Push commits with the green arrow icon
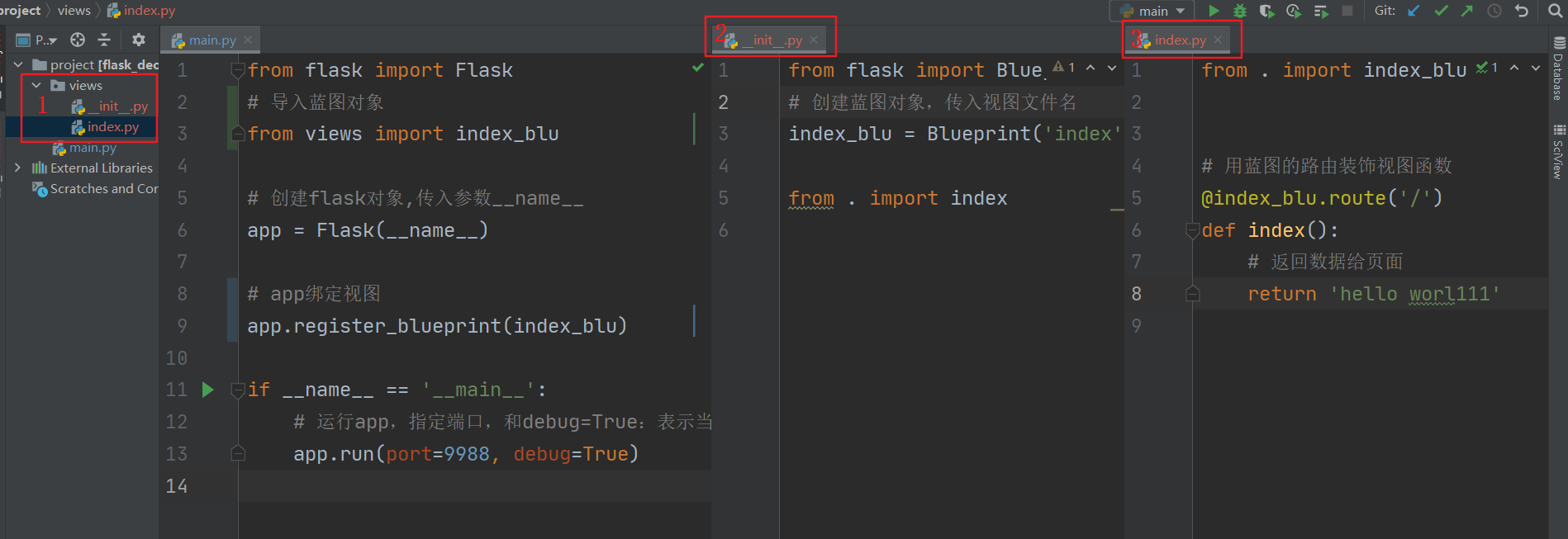Screen dimensions: 1568x539 pyautogui.click(x=1467, y=11)
